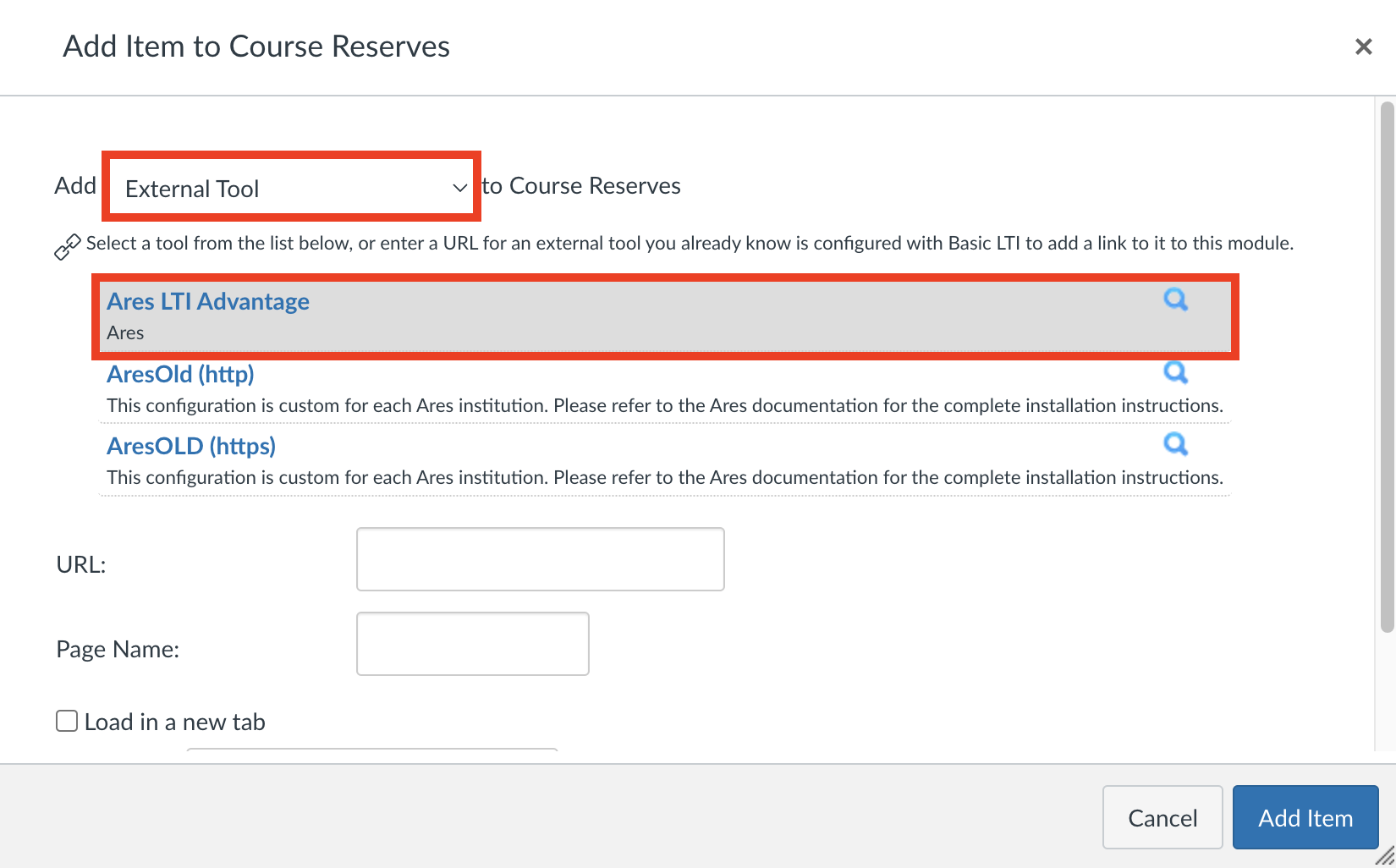Viewport: 1396px width, 868px height.
Task: Click into the Page Name field
Action: tap(472, 644)
